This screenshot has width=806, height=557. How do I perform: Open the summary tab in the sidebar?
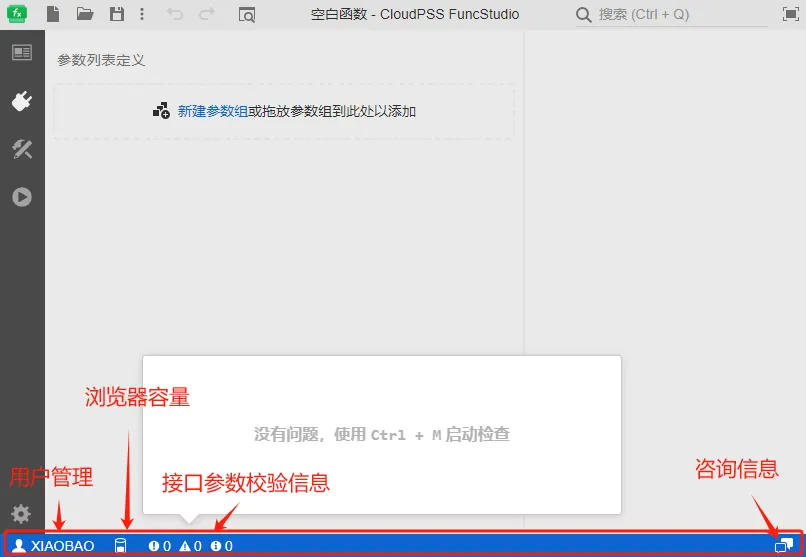(x=22, y=52)
